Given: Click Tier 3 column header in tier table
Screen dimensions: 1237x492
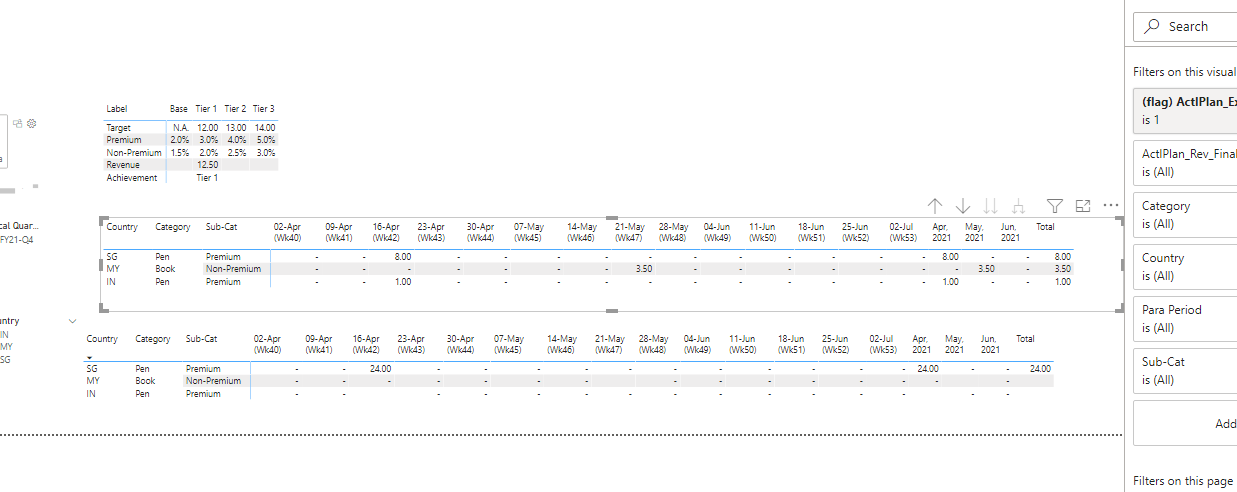Looking at the screenshot, I should 264,108.
